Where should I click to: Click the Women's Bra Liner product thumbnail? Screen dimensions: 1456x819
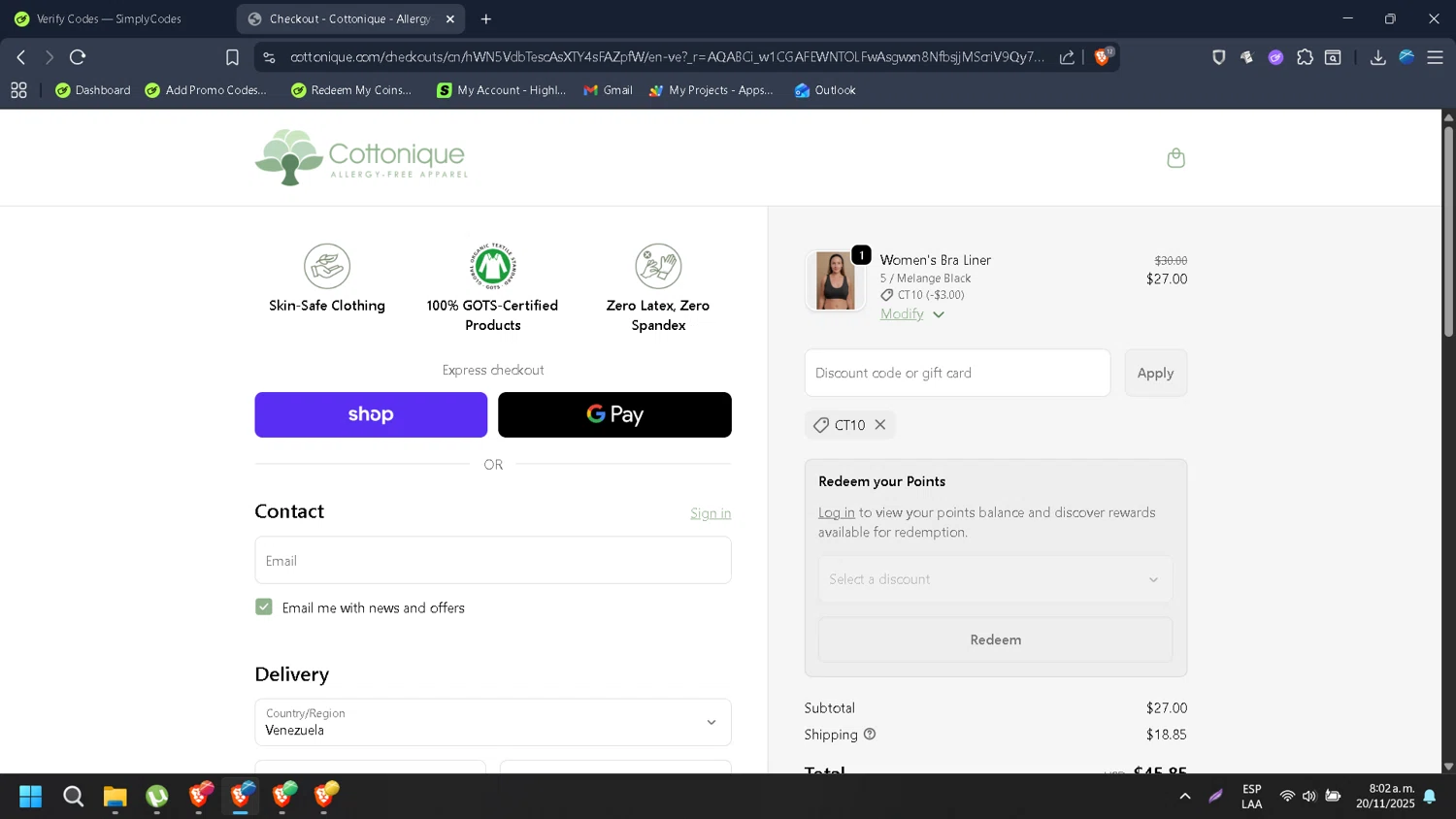(835, 280)
